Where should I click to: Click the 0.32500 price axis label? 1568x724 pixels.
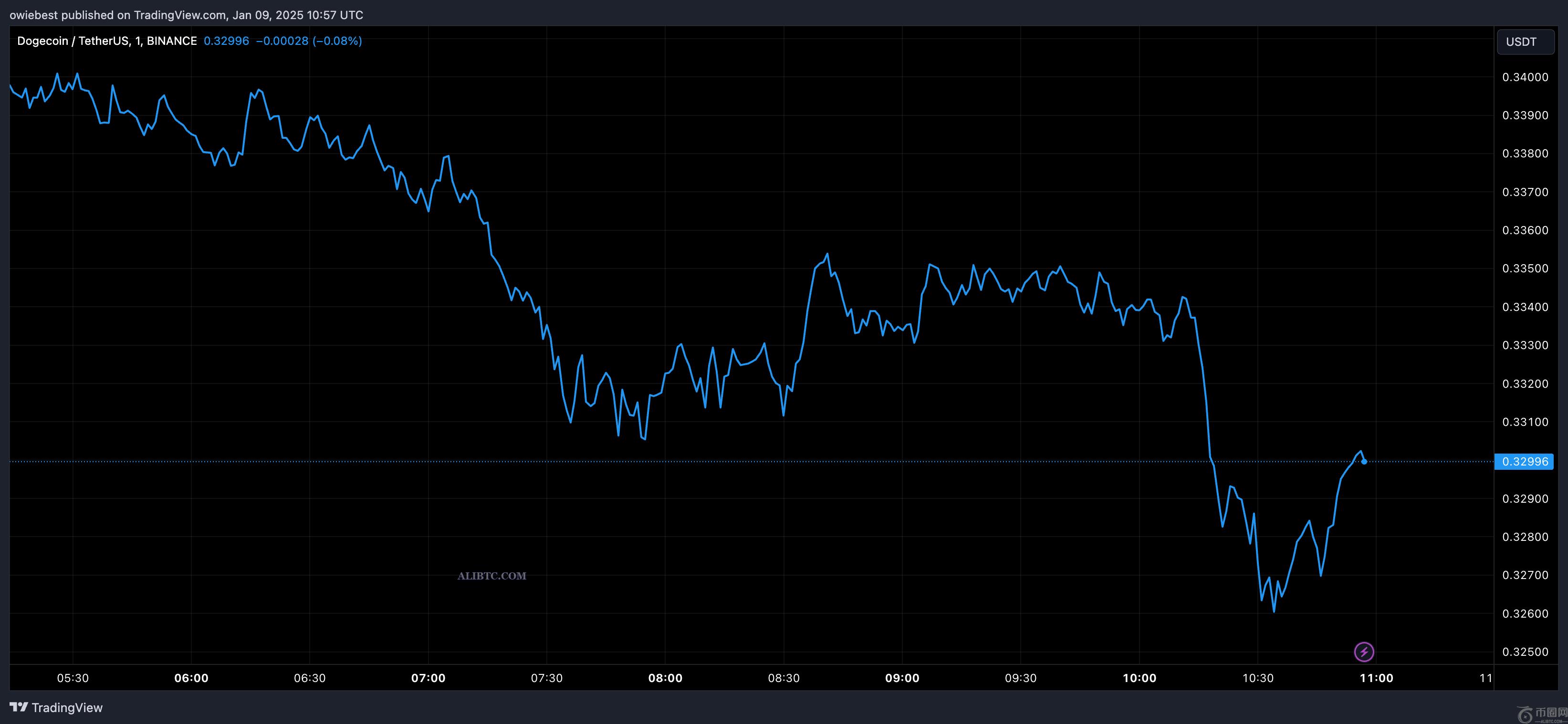click(1526, 652)
